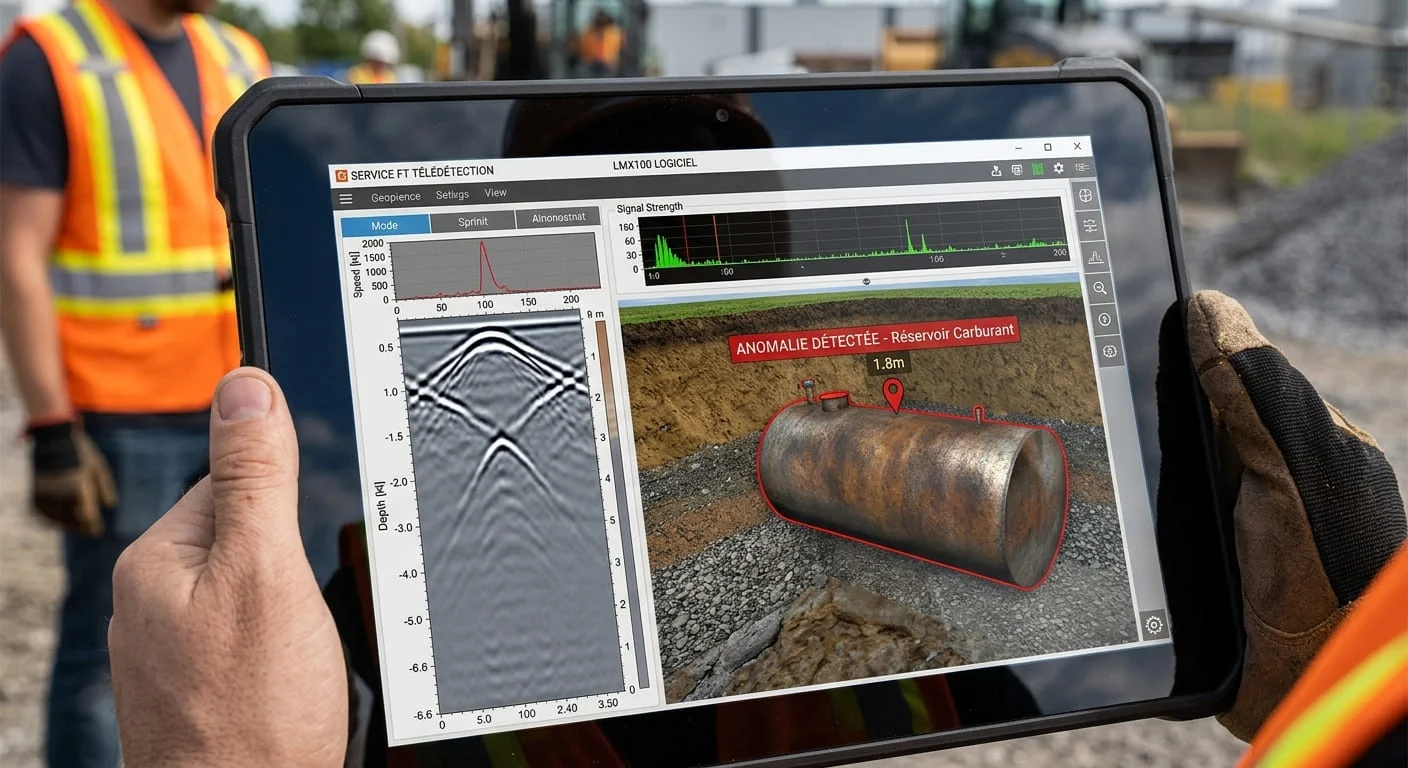The image size is (1408, 768).
Task: Open the View menu
Action: pos(495,193)
